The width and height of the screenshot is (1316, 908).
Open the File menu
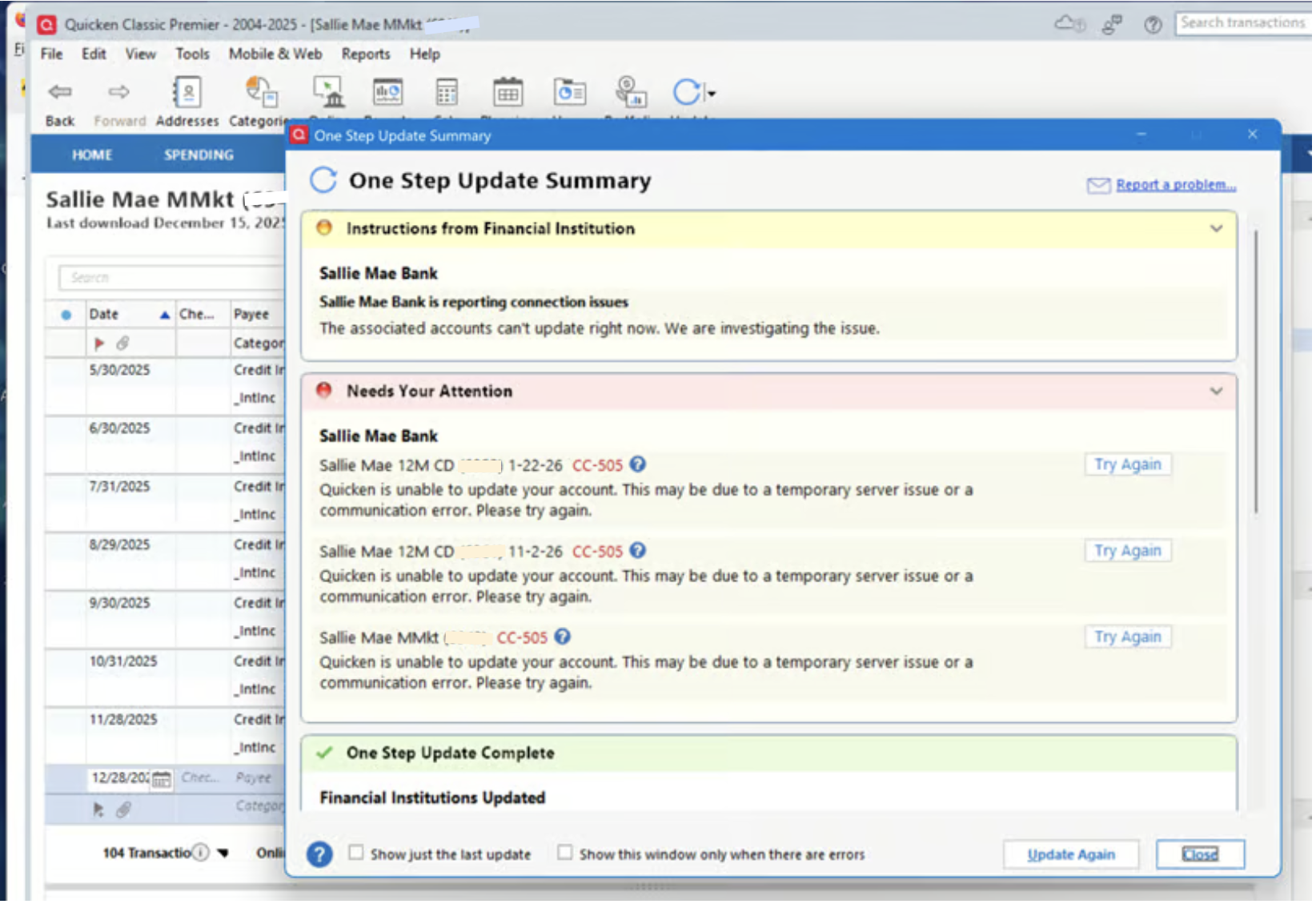pyautogui.click(x=51, y=54)
